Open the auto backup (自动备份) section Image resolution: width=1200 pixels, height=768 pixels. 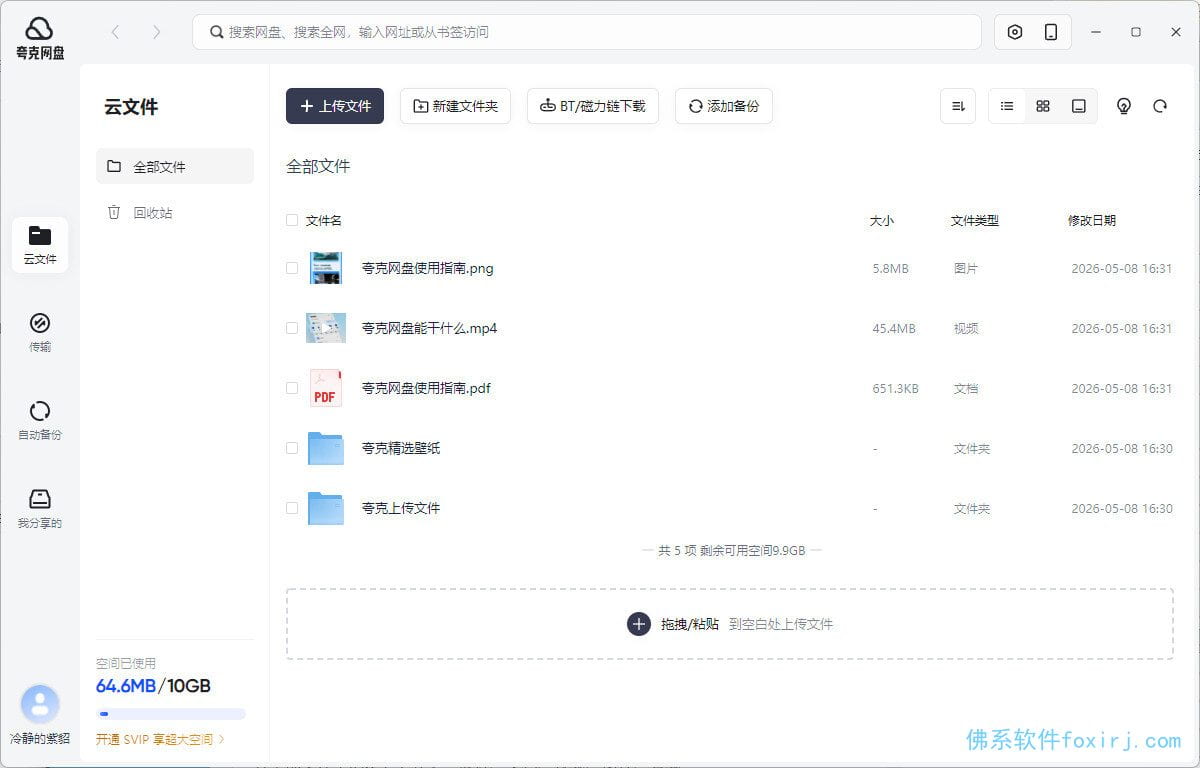click(40, 421)
